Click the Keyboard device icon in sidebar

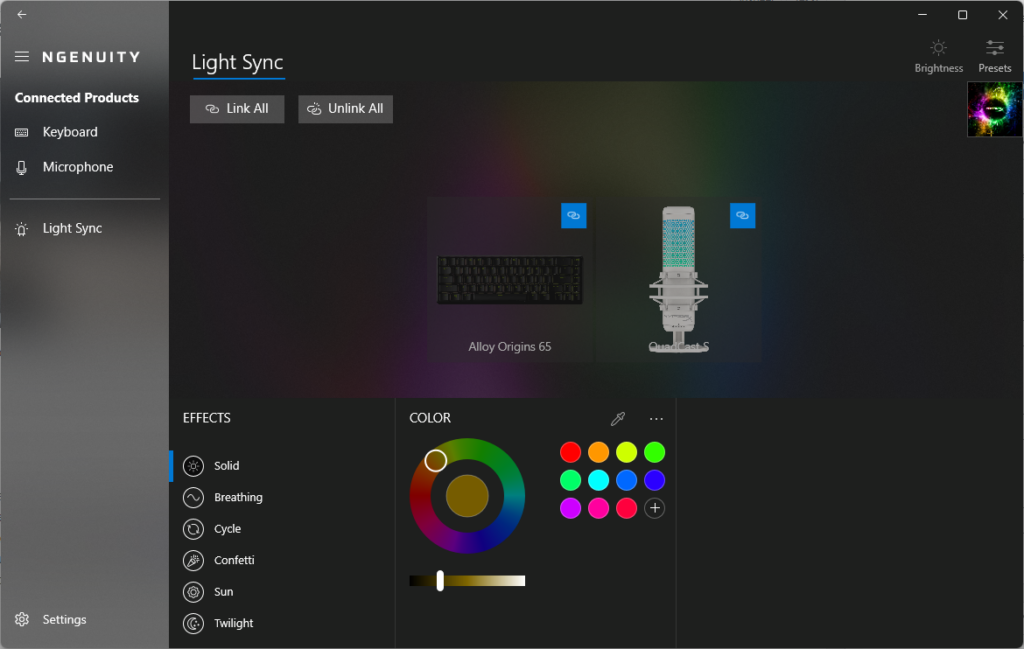pos(22,133)
